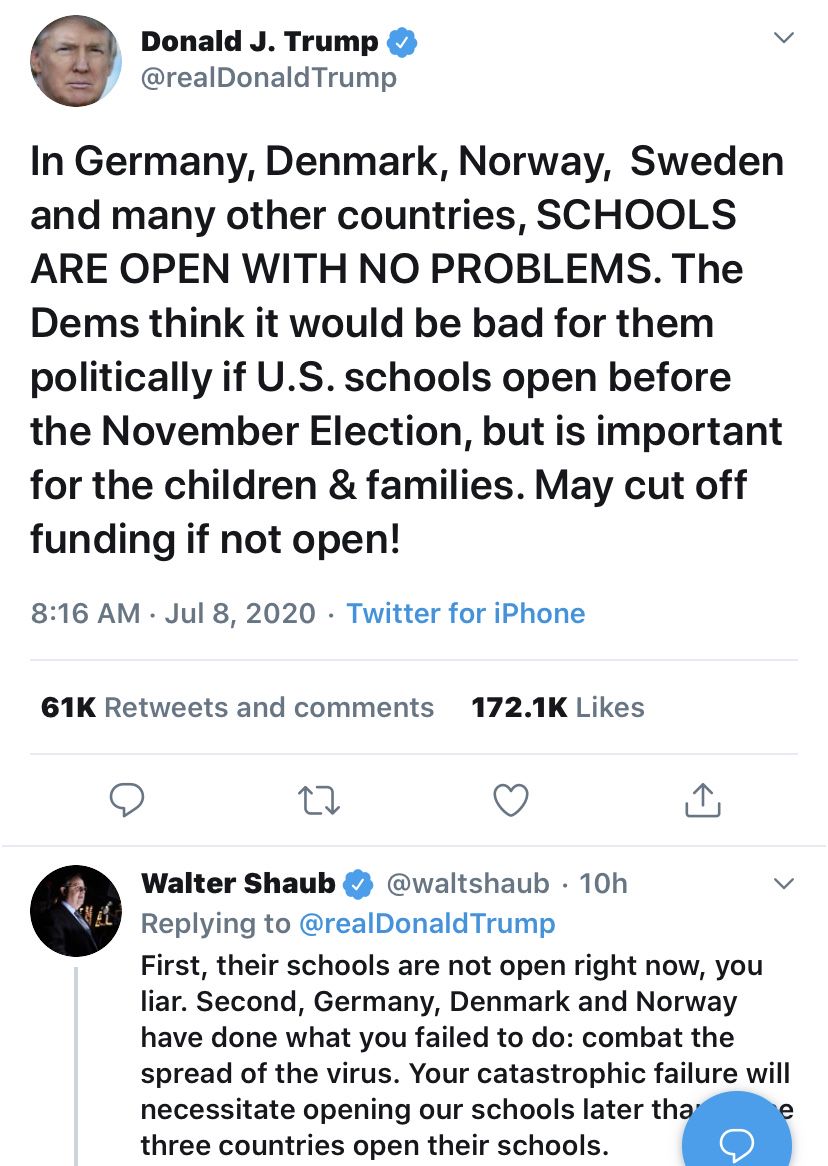828x1166 pixels.
Task: Open the main tweet's chevron options menu
Action: (x=785, y=38)
